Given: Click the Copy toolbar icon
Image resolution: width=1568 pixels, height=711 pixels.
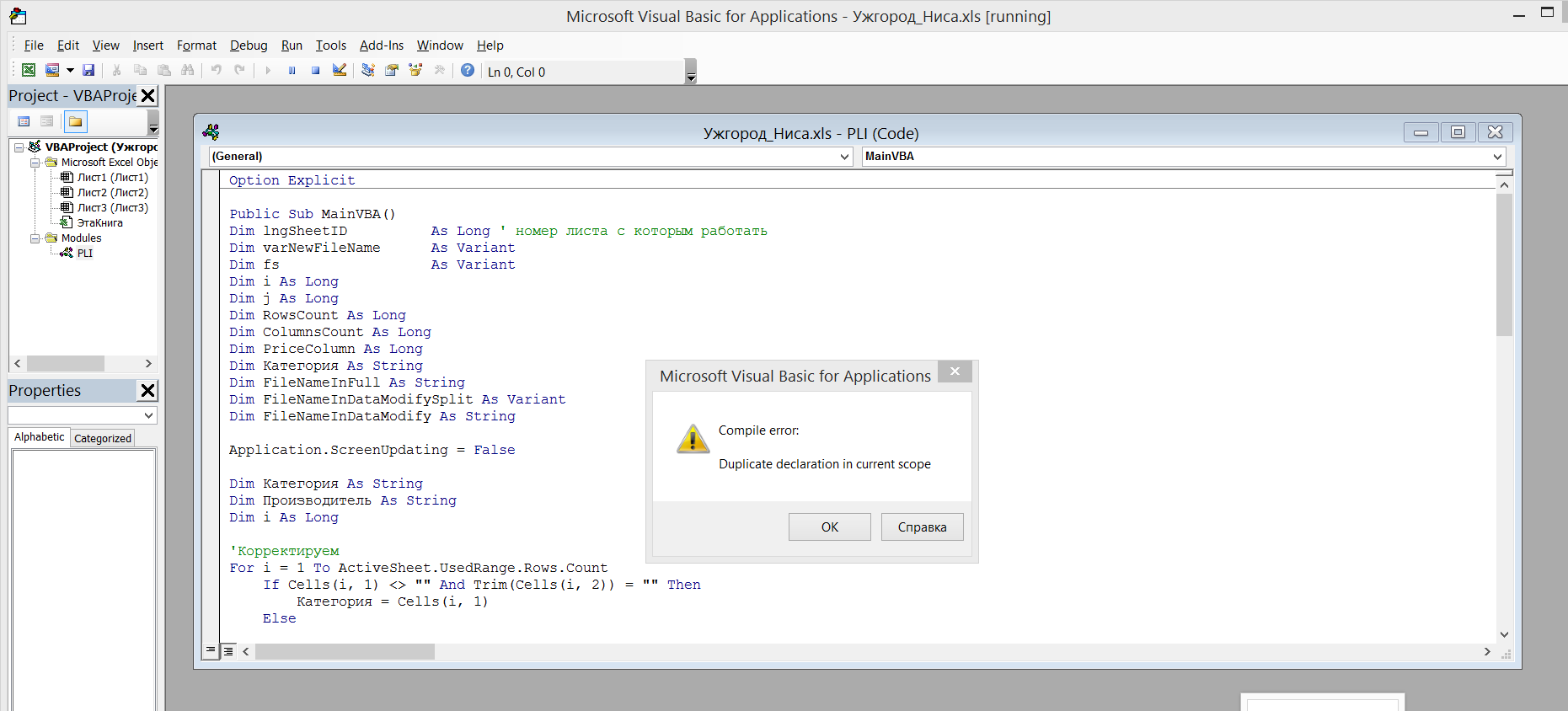Looking at the screenshot, I should tap(141, 71).
